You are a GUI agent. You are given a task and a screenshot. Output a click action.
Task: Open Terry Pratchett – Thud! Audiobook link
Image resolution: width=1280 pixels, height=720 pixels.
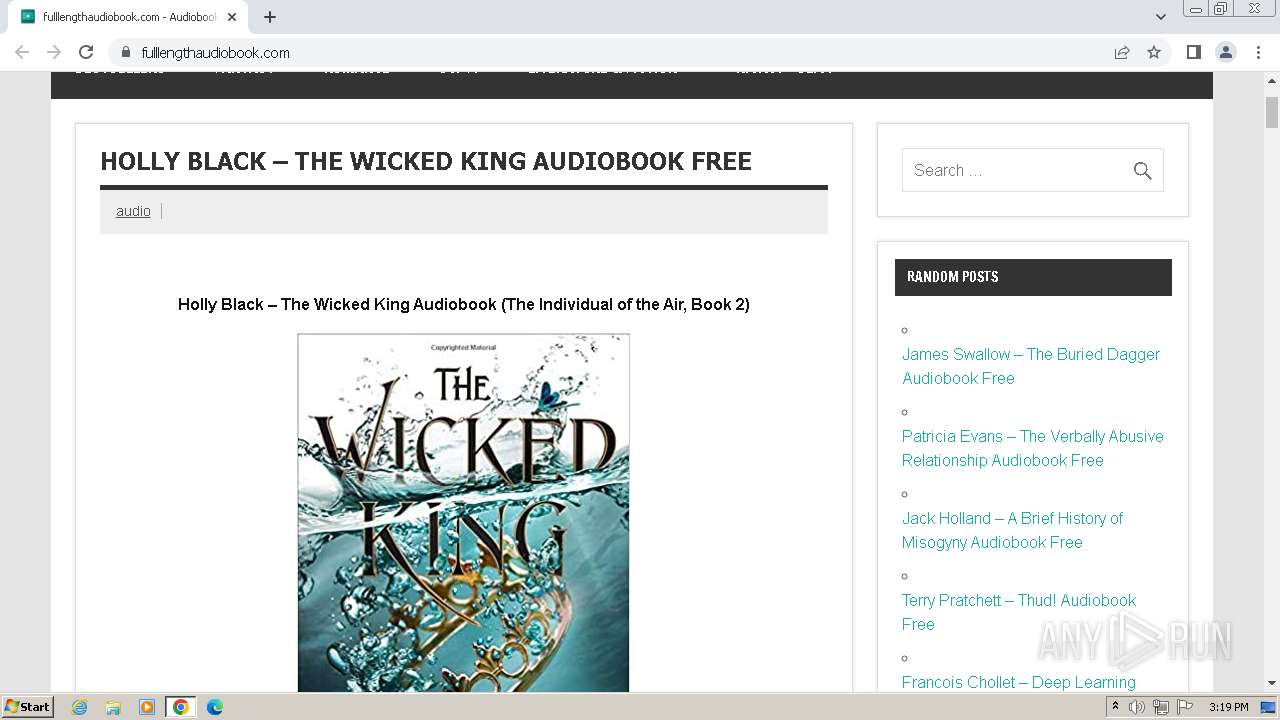coord(1019,612)
